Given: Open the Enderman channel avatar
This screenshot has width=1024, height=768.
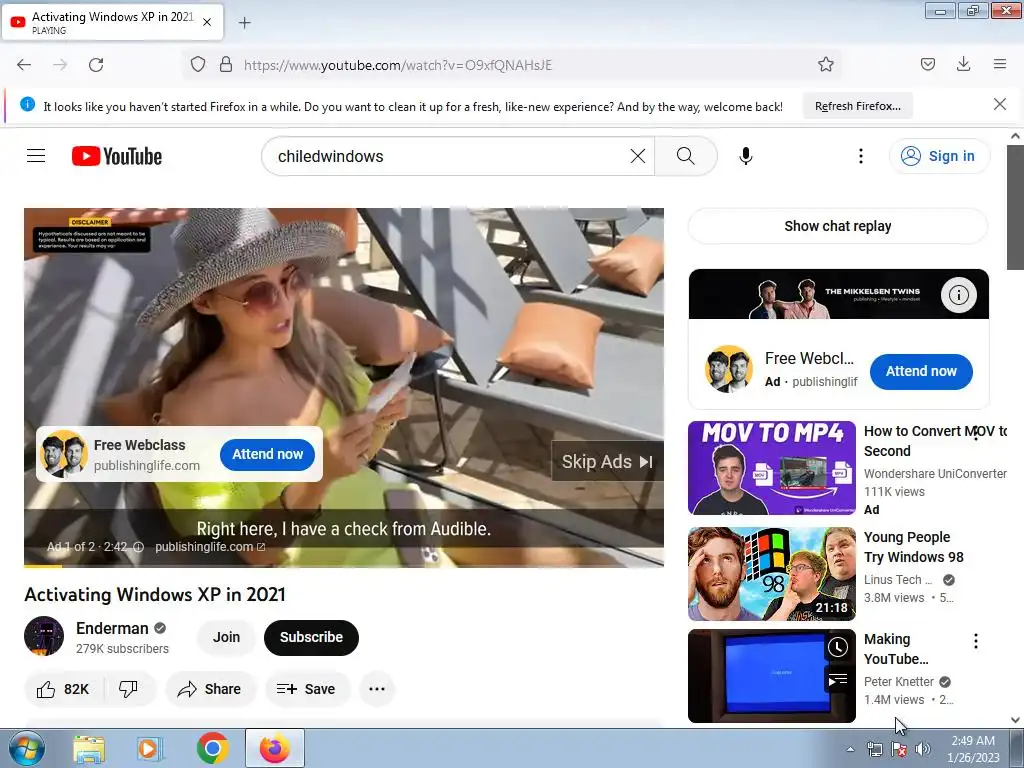Looking at the screenshot, I should 44,636.
